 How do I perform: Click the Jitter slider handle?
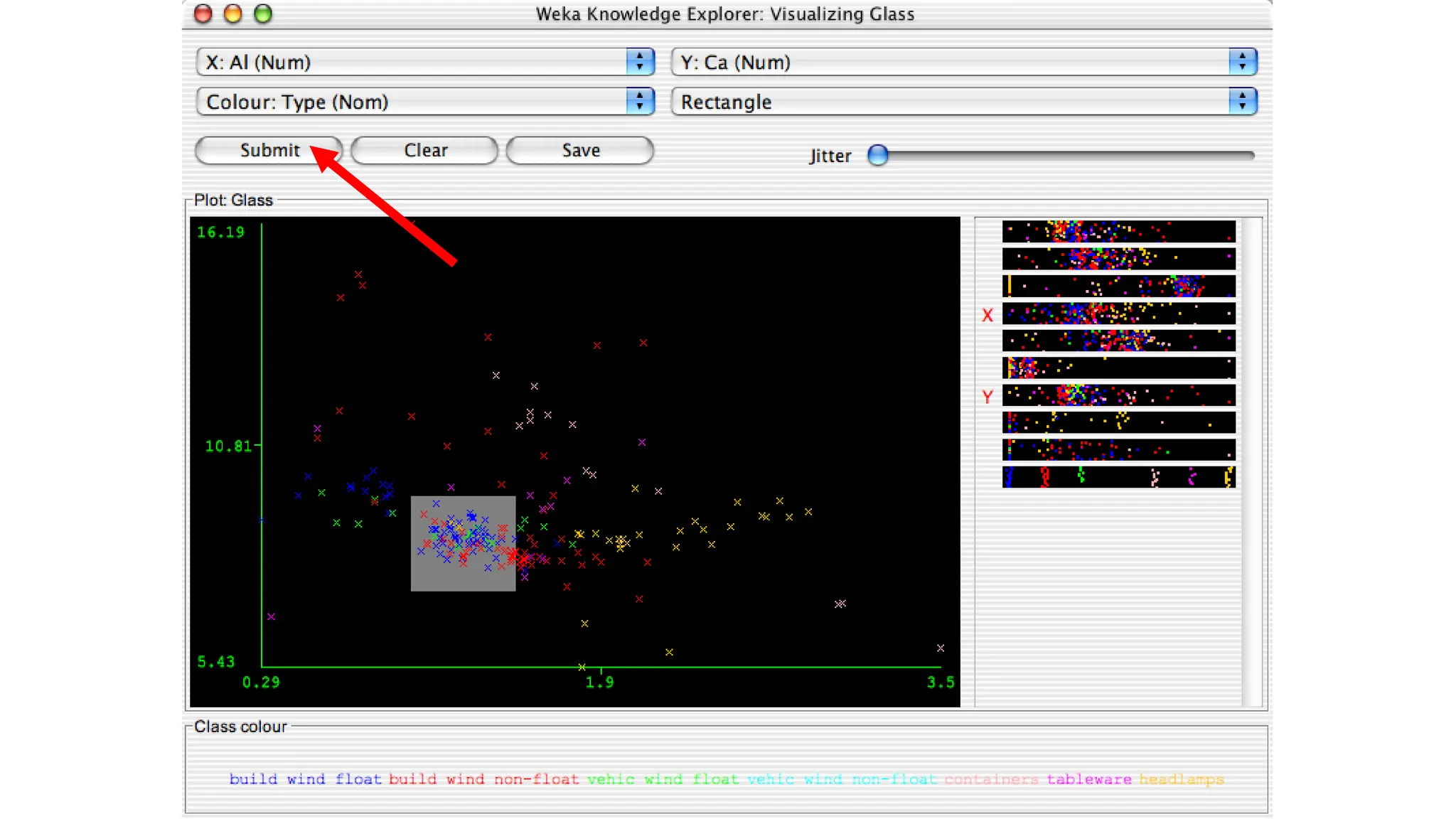[x=878, y=155]
